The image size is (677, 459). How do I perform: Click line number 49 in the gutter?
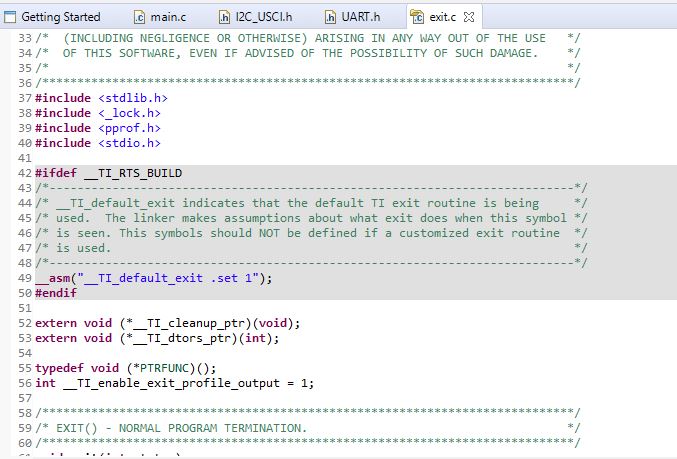(x=25, y=278)
